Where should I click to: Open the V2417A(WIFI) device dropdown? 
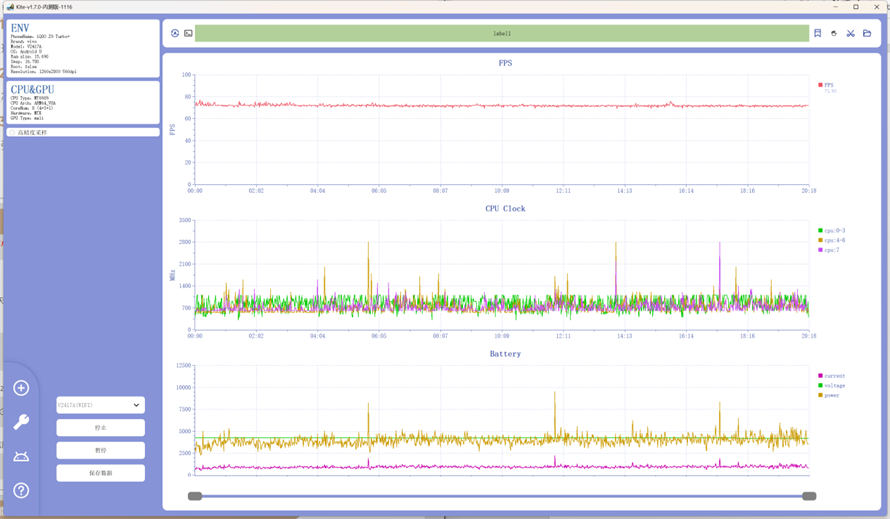100,405
